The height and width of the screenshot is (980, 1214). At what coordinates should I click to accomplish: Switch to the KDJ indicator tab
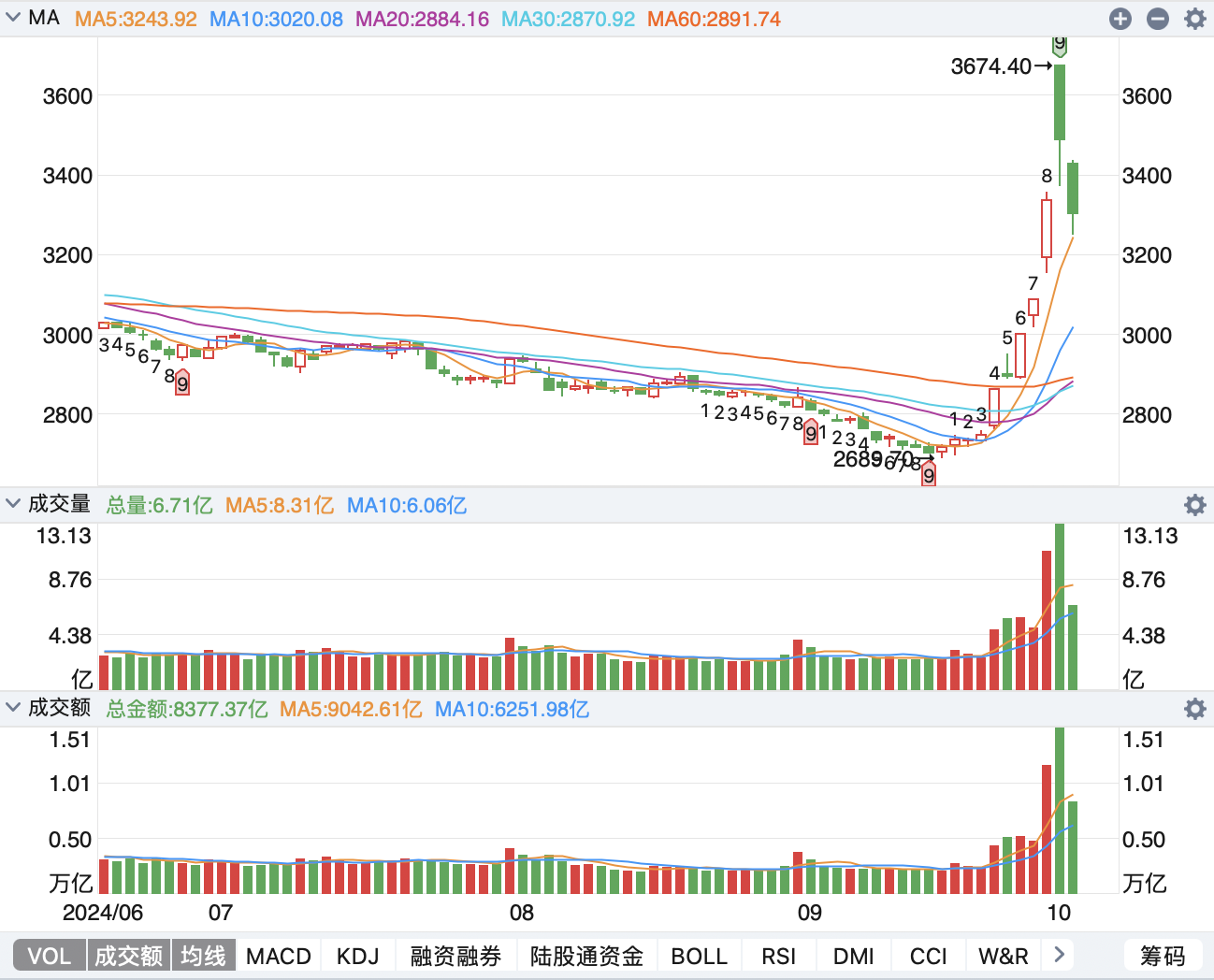(x=357, y=956)
